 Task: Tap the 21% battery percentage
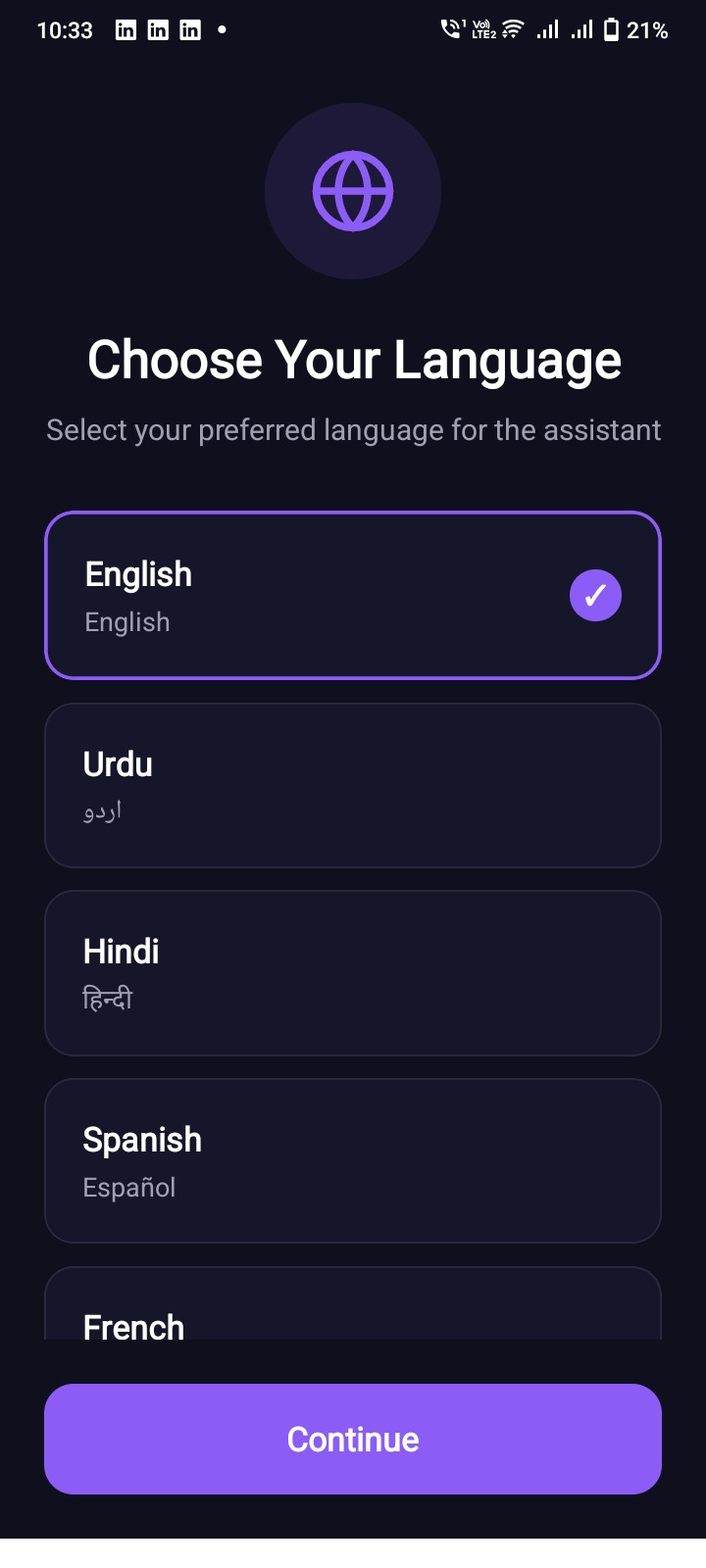click(x=648, y=30)
